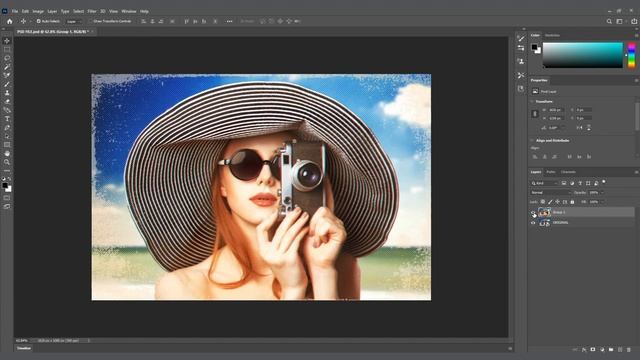Viewport: 640px width, 360px height.
Task: Click lock image pixels brush icon
Action: pos(550,202)
